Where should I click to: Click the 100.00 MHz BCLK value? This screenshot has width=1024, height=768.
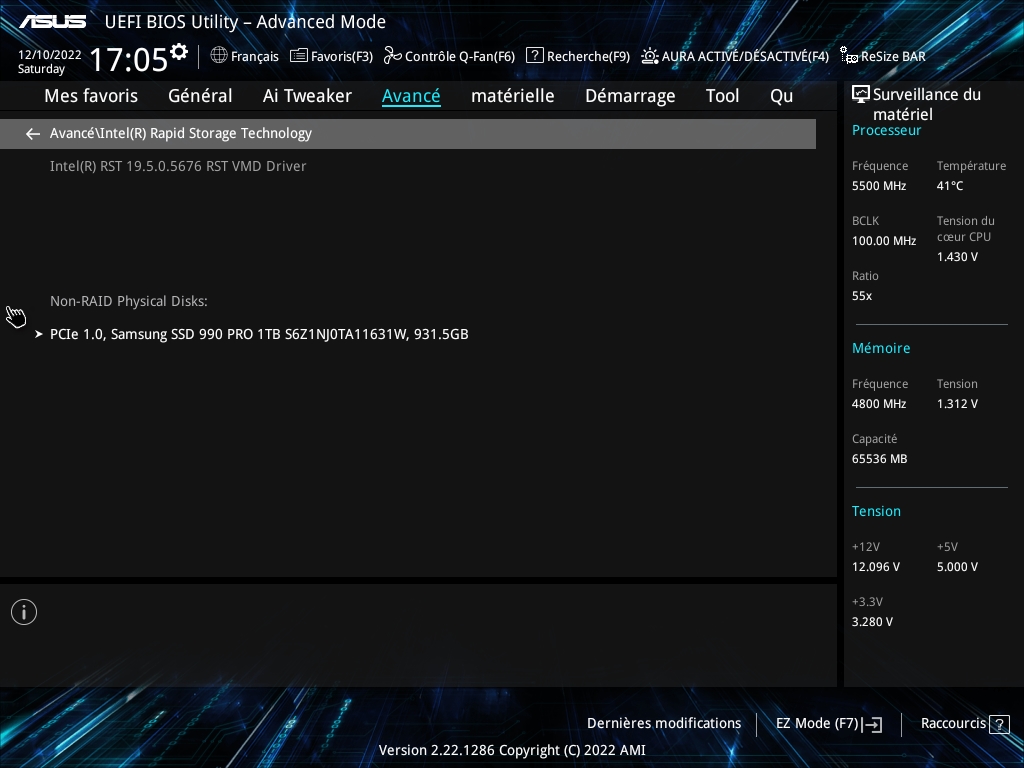pos(884,241)
